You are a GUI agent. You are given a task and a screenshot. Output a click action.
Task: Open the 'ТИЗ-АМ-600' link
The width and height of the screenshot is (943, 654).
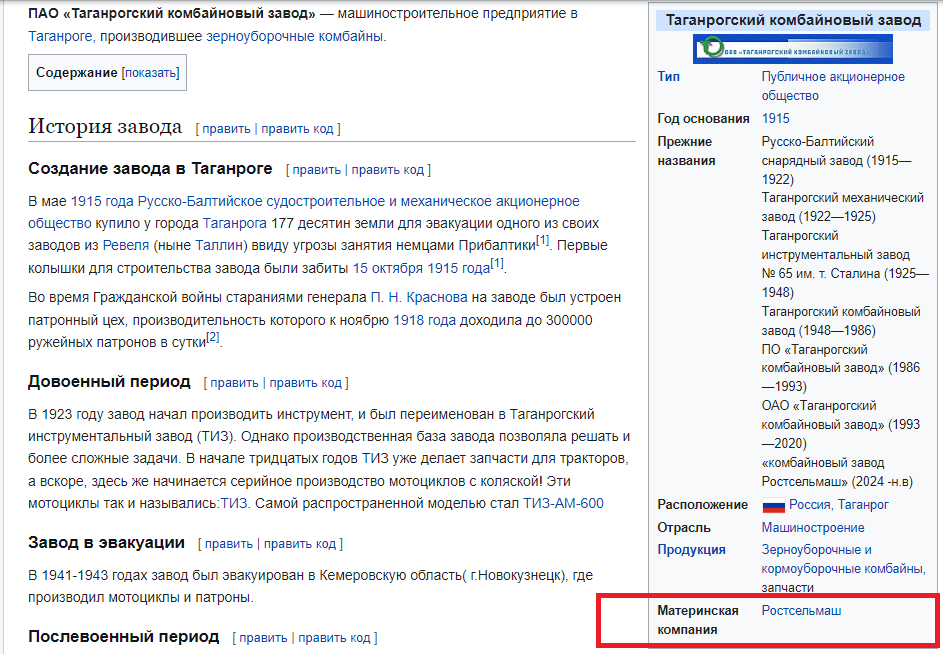(x=564, y=504)
